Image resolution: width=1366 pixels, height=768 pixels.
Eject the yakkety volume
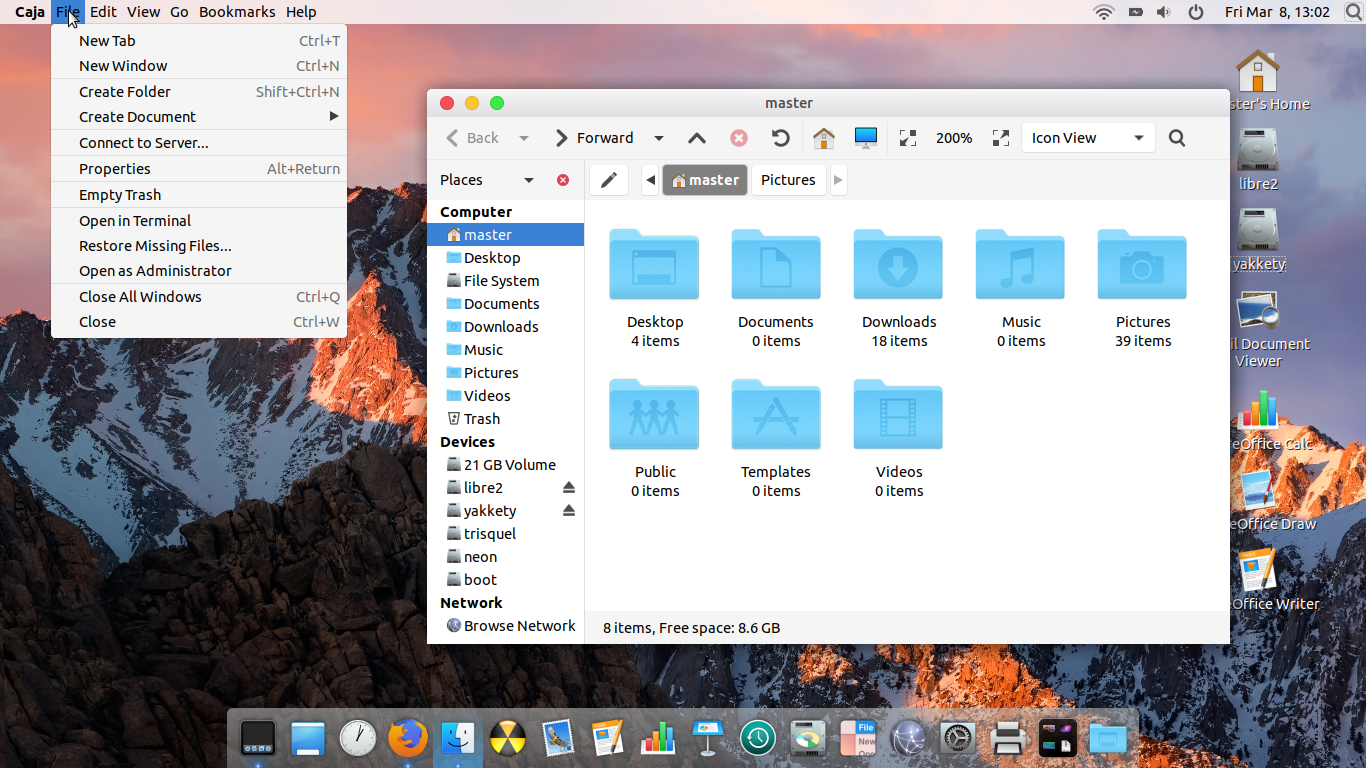tap(569, 510)
